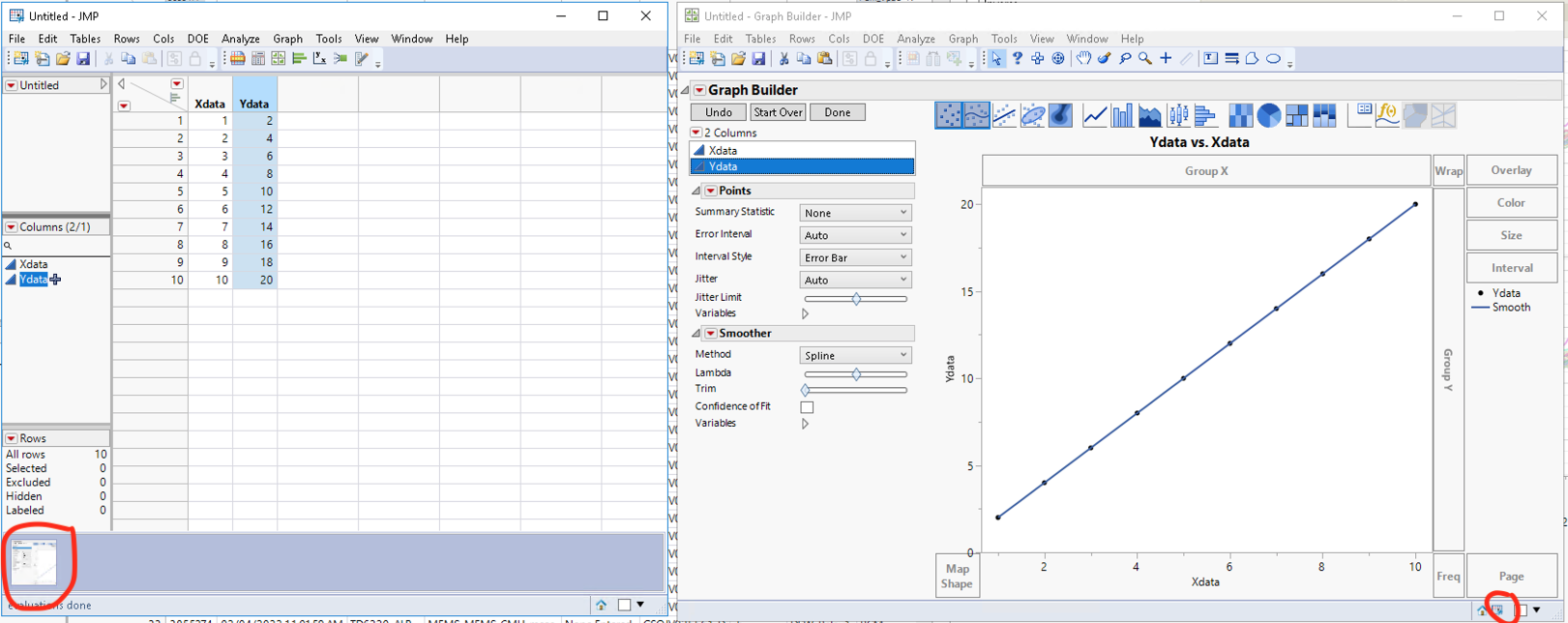Choose the Histogram element icon
Viewport: 1568px width, 623px height.
tap(1205, 115)
